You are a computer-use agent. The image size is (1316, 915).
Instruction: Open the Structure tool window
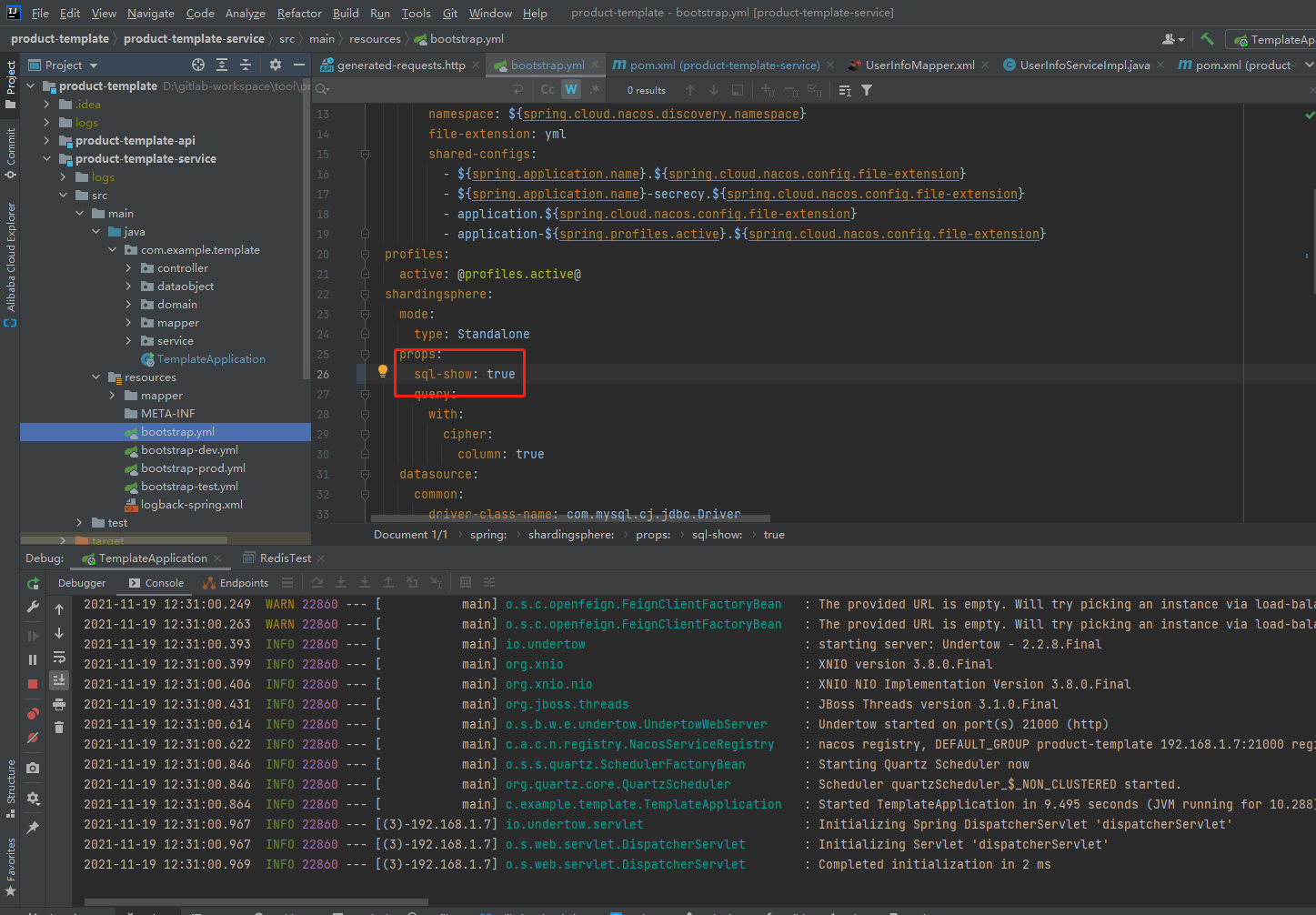11,789
